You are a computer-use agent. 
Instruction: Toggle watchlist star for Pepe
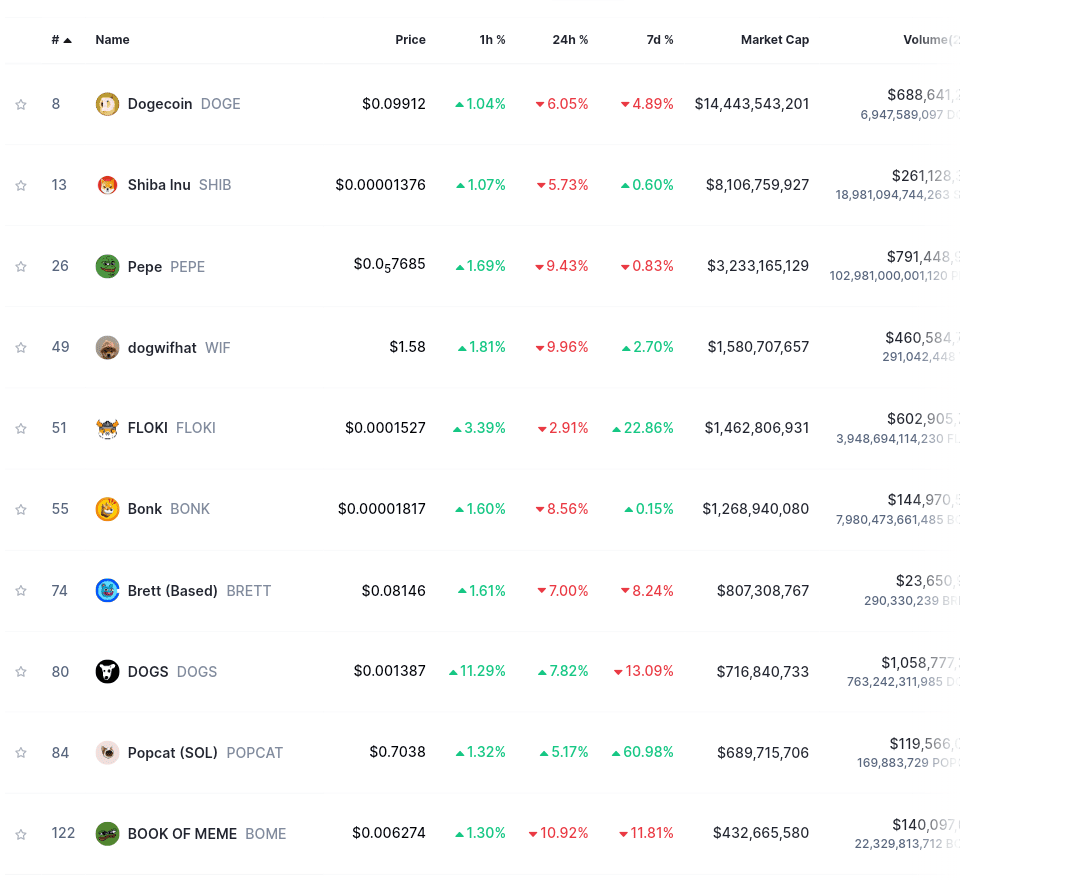tap(21, 266)
